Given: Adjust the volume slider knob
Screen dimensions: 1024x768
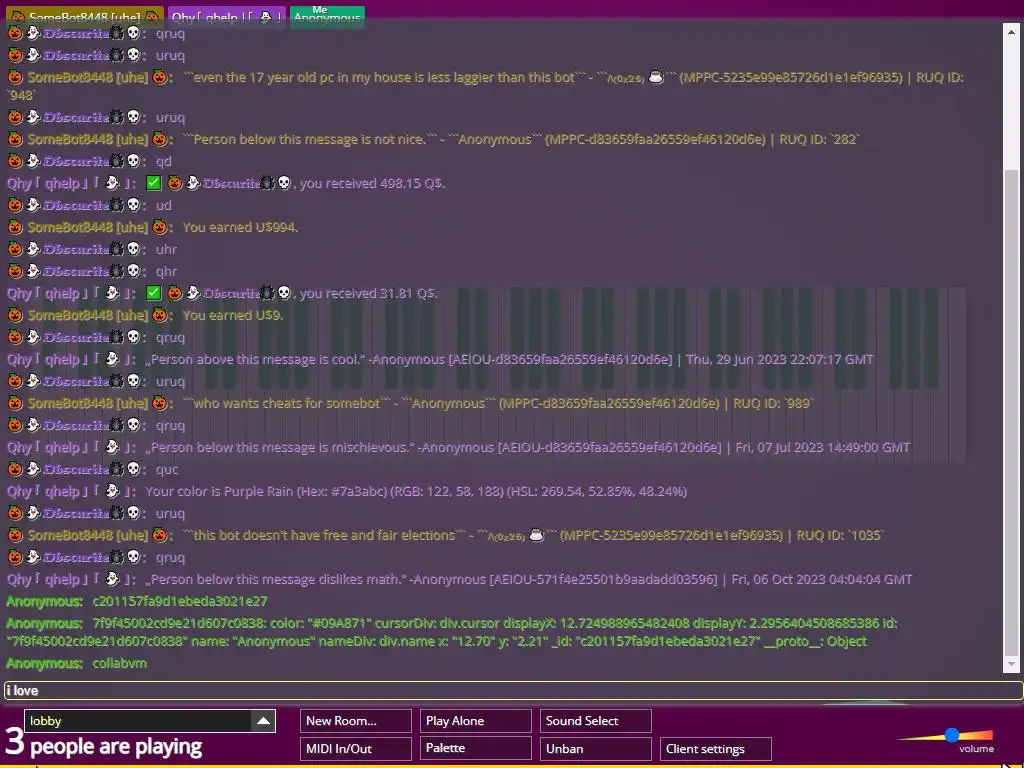Looking at the screenshot, I should [952, 735].
